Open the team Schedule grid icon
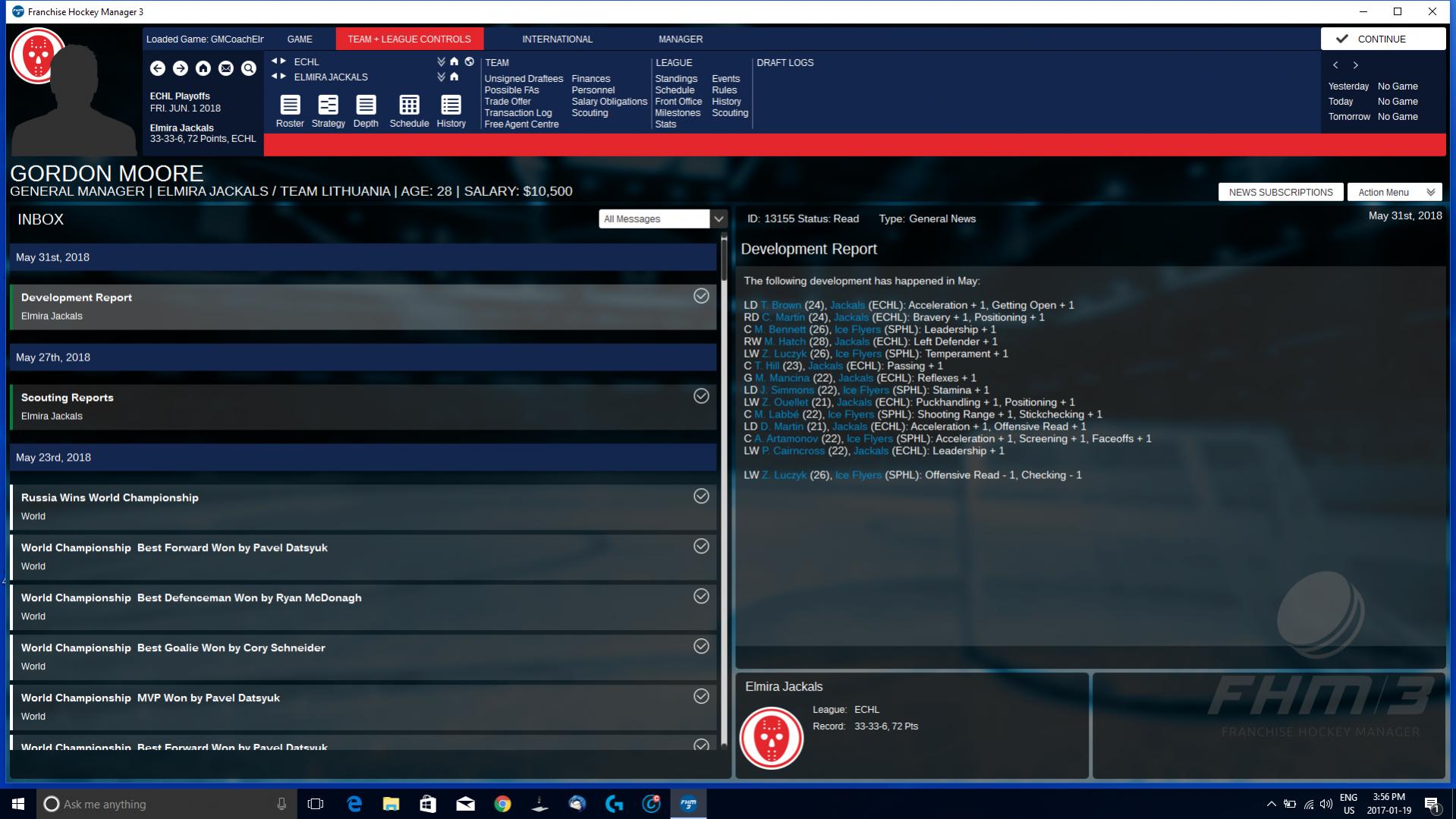This screenshot has width=1456, height=819. tap(409, 111)
